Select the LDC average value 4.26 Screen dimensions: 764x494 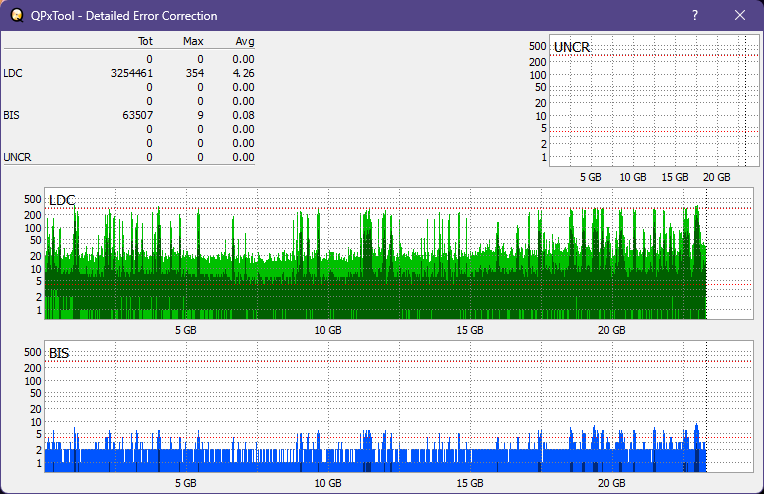coord(243,73)
